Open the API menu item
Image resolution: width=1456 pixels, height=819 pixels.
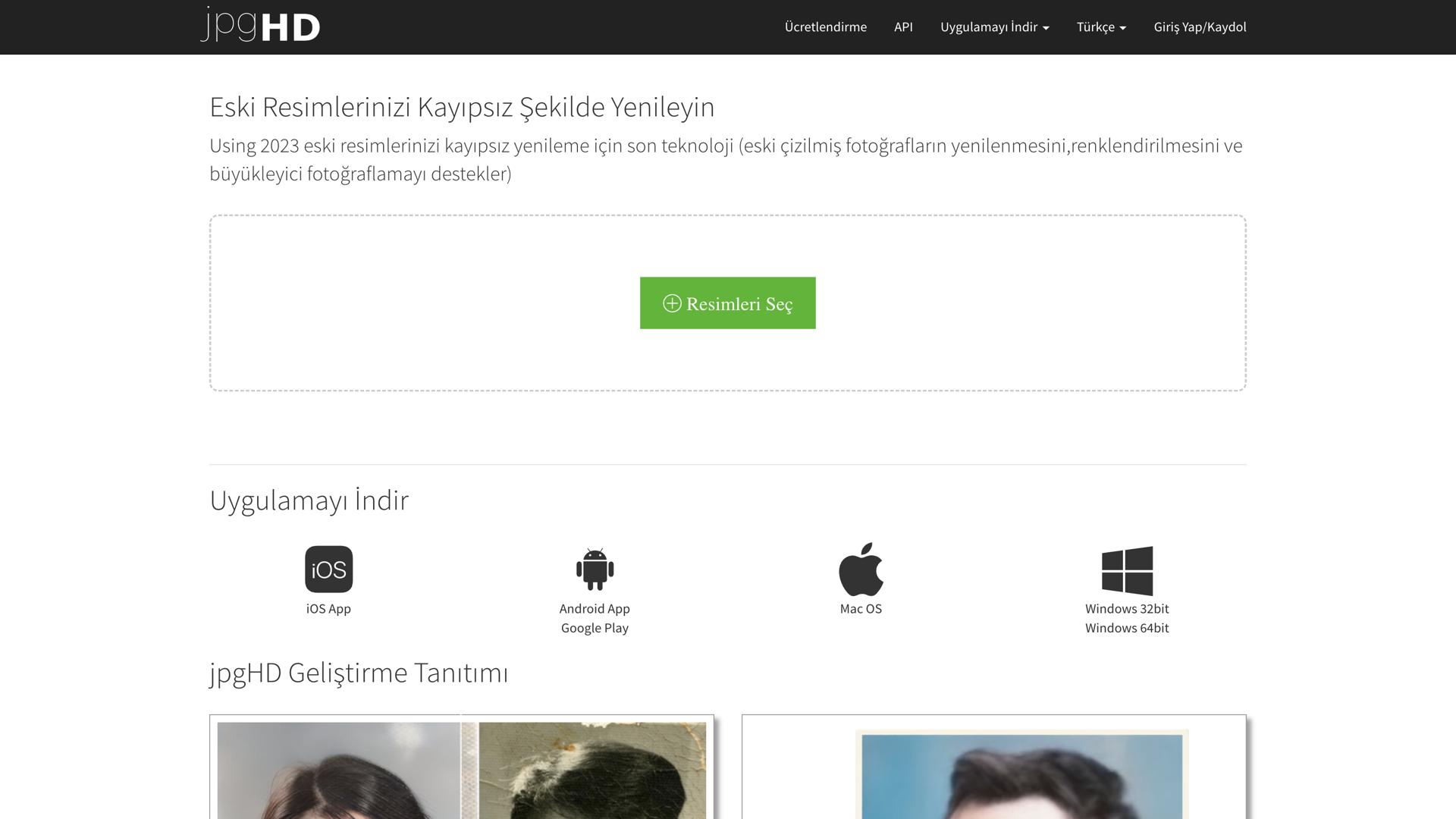tap(903, 27)
